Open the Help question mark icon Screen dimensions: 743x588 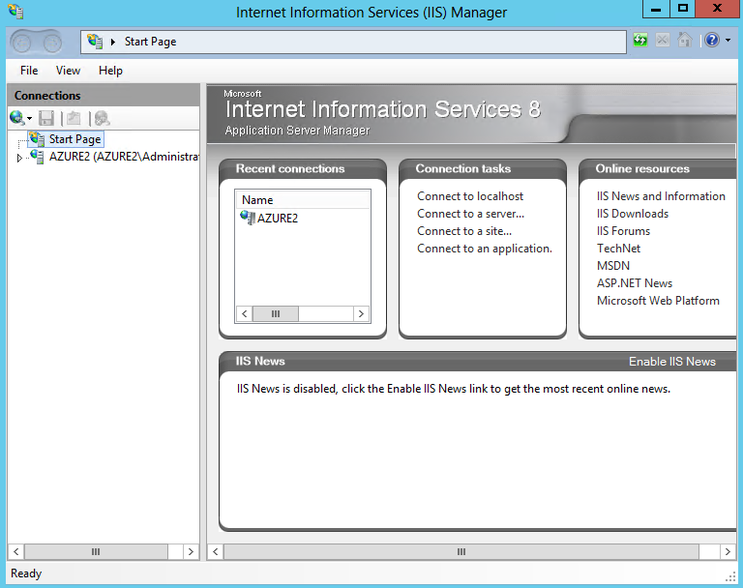tap(712, 40)
